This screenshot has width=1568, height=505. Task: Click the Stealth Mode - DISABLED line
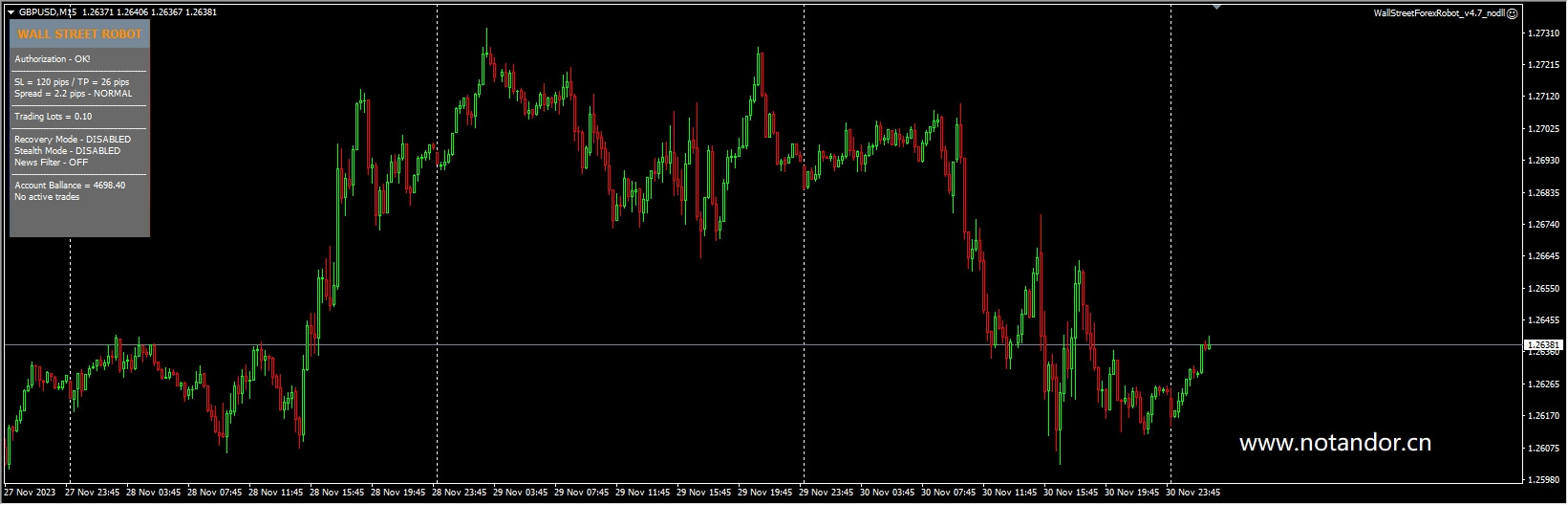(67, 151)
